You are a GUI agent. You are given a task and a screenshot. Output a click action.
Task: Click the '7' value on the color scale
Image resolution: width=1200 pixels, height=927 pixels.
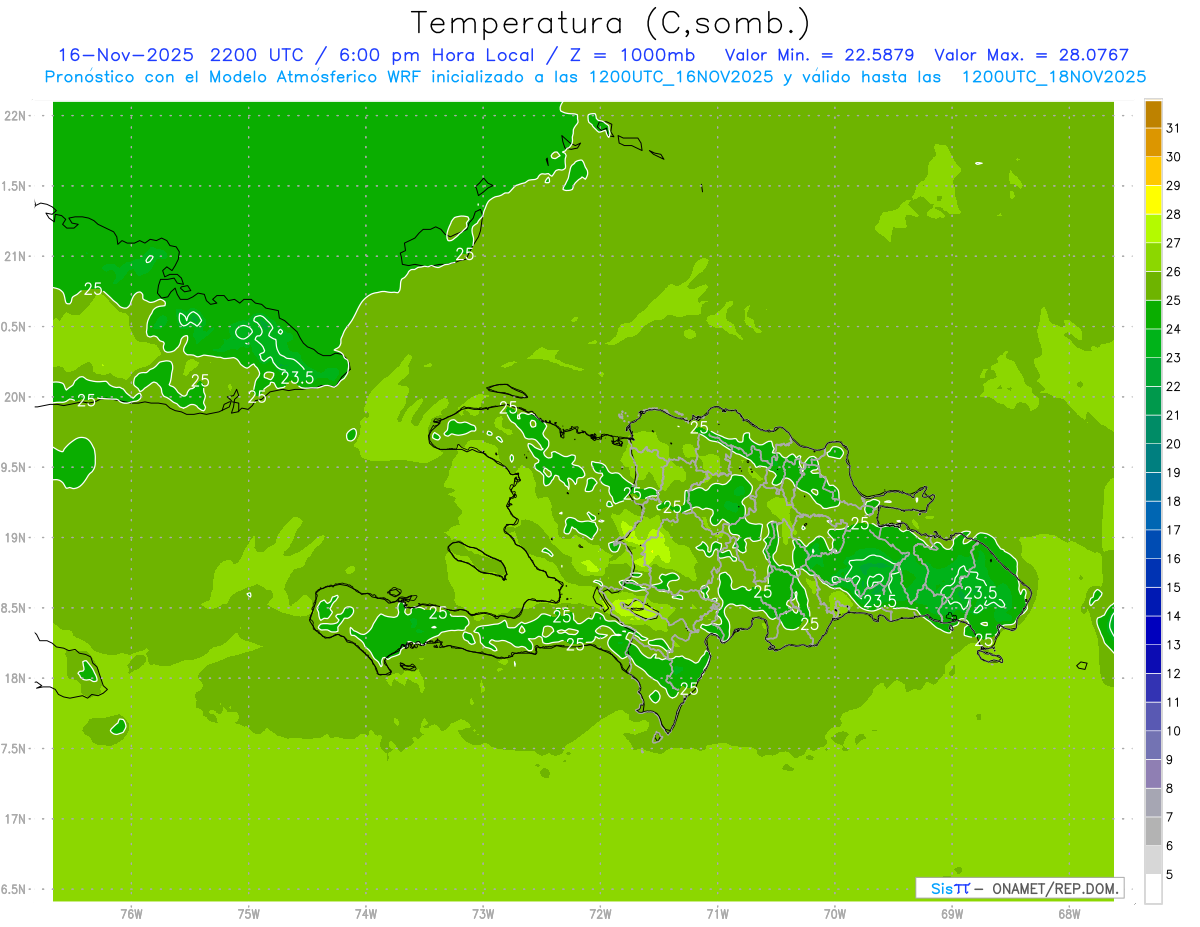(1170, 816)
